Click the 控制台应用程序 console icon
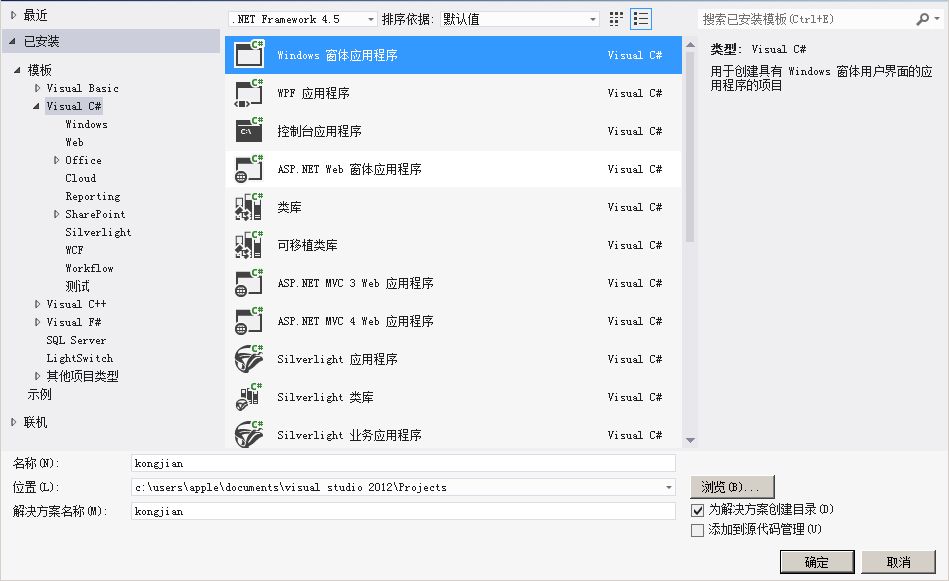 click(x=249, y=131)
